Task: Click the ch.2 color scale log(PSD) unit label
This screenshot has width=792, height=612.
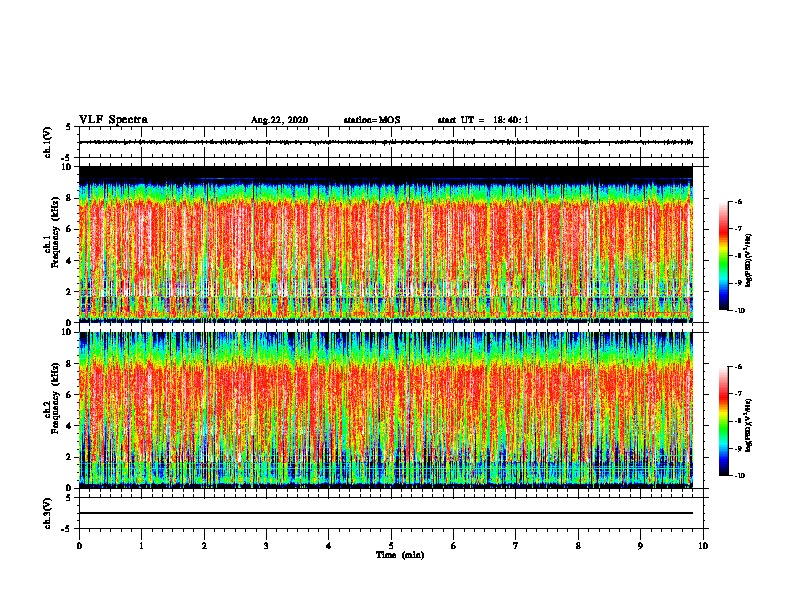Action: click(750, 426)
